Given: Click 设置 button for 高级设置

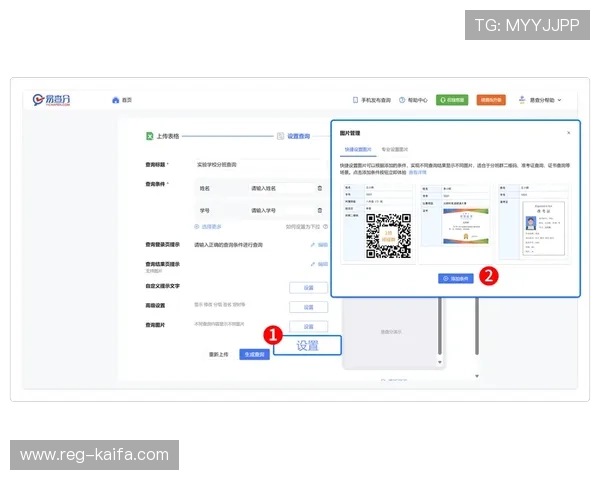Looking at the screenshot, I should tap(308, 307).
